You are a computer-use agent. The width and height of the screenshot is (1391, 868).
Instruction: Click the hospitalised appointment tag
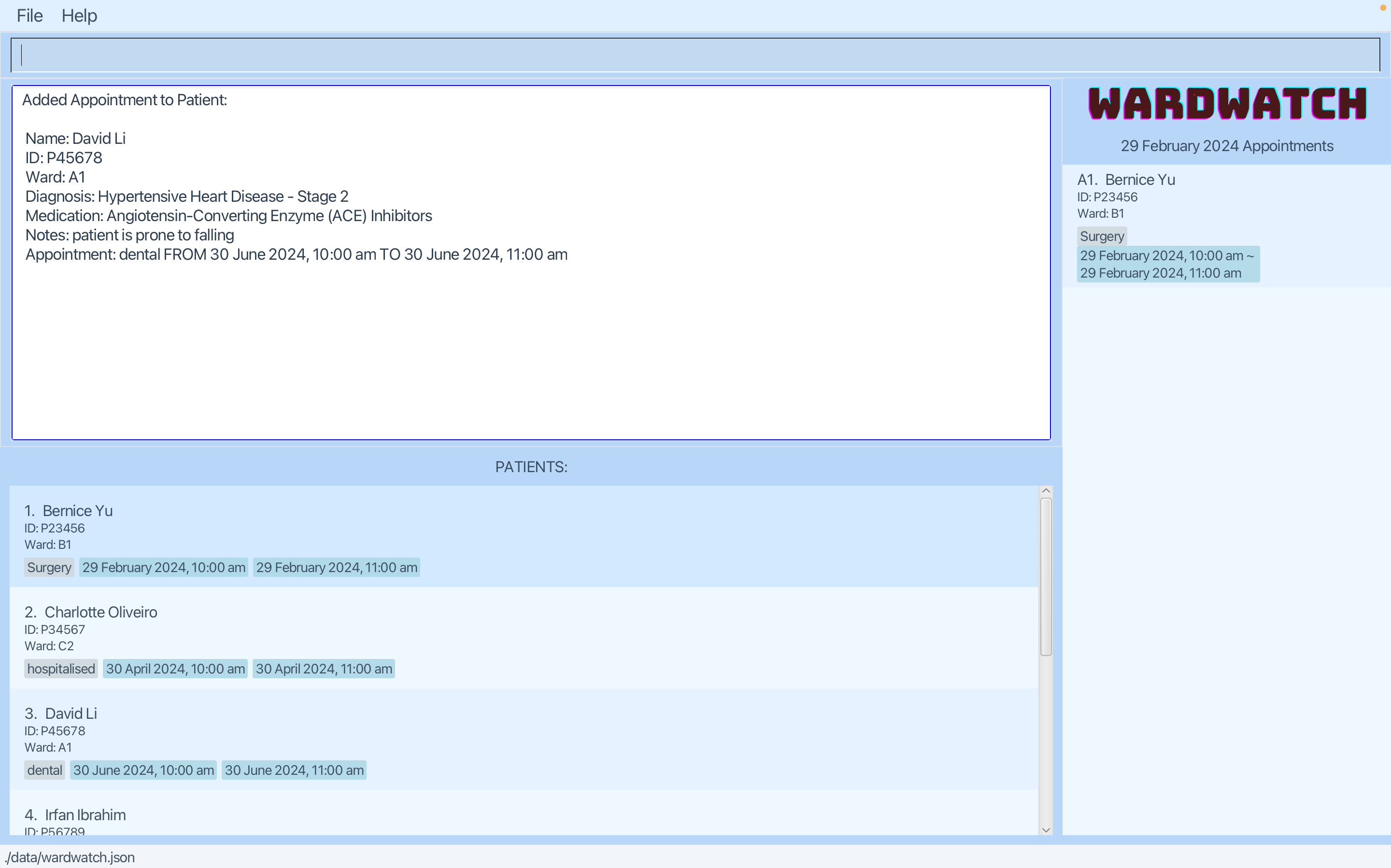(x=61, y=668)
